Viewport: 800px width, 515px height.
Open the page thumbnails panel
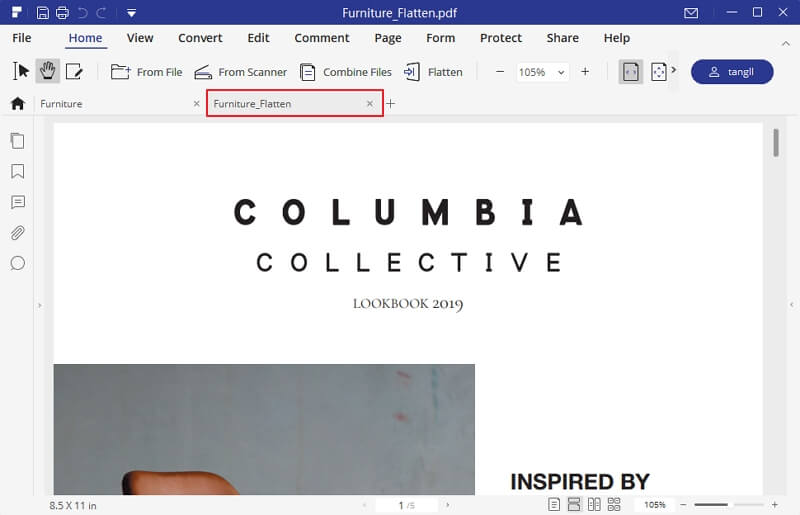(17, 141)
